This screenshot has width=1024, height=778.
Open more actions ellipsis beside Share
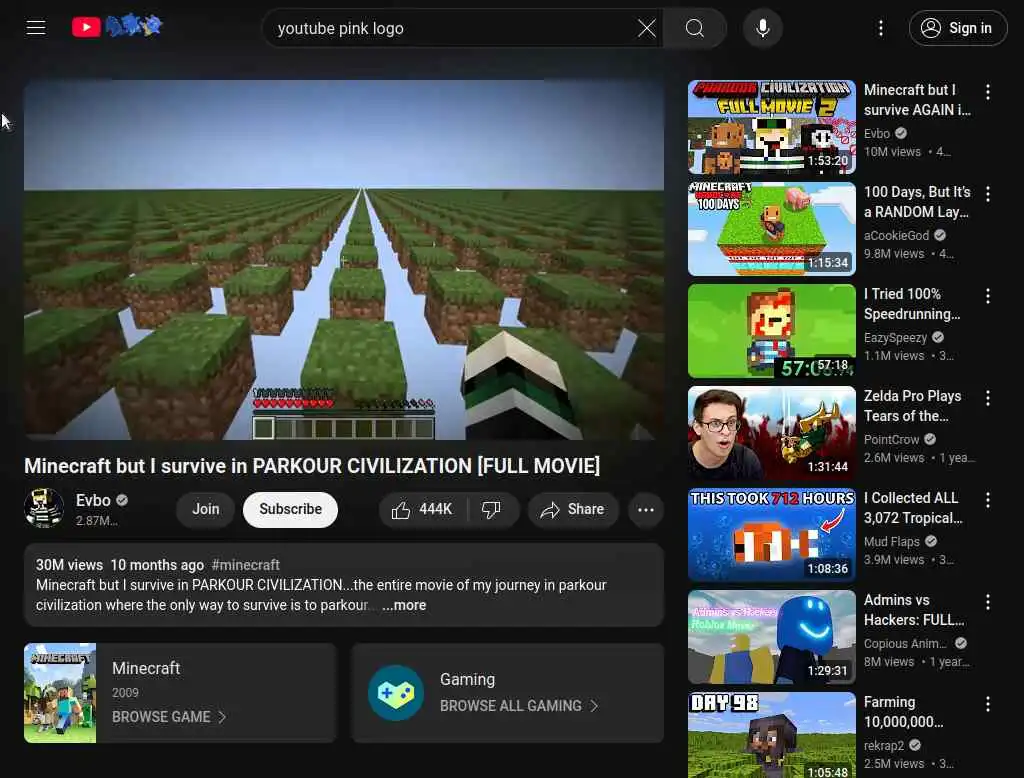point(646,510)
